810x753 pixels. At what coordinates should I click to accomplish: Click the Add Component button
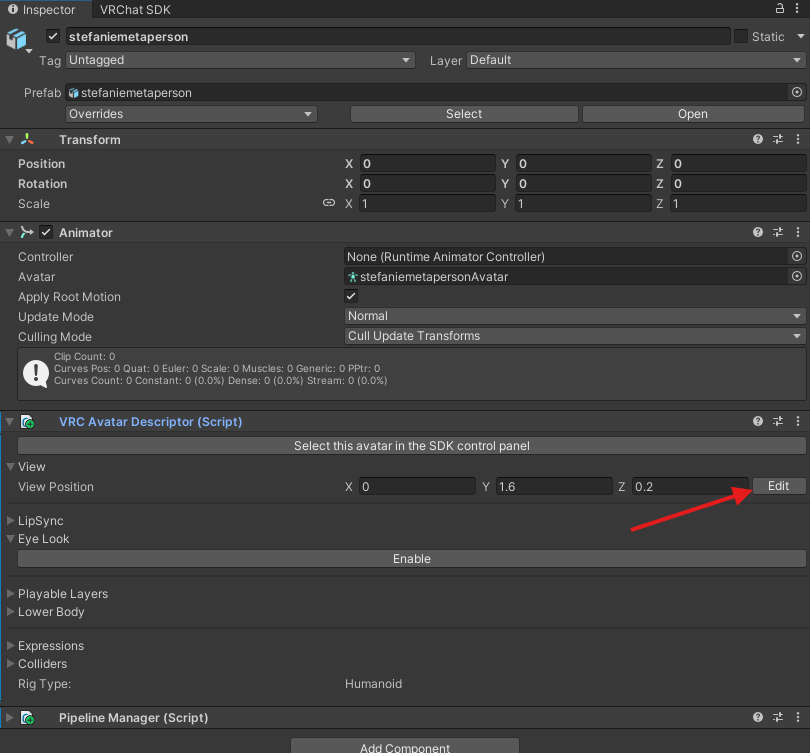coord(404,746)
